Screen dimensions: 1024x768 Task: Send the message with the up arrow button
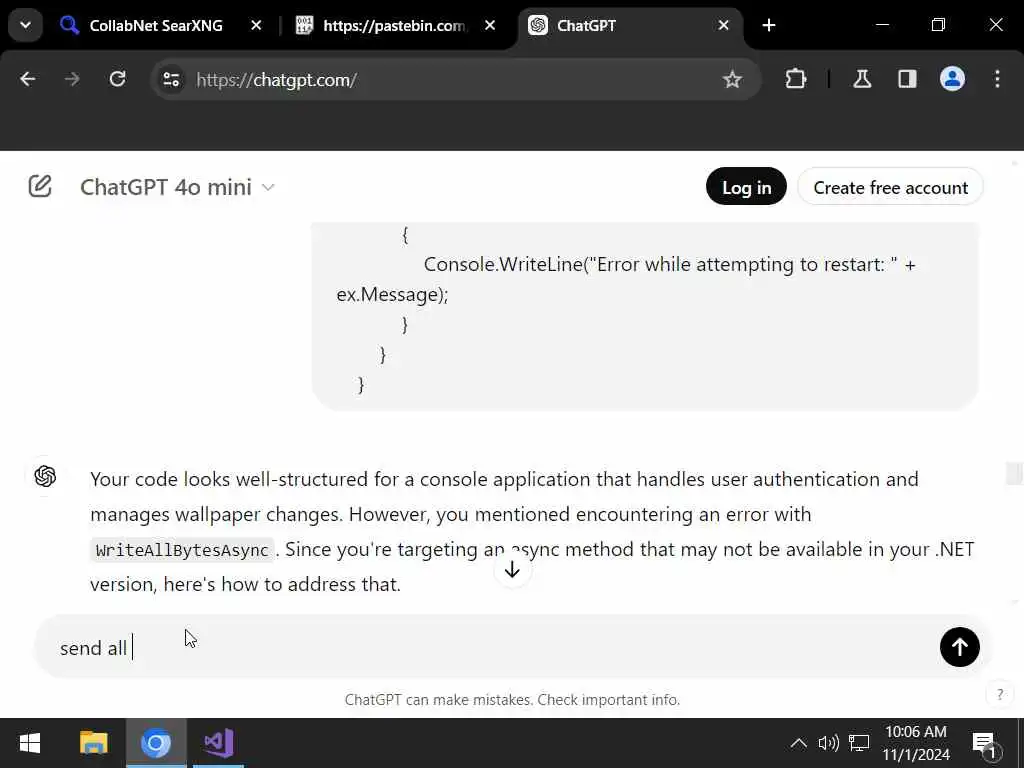[x=959, y=647]
